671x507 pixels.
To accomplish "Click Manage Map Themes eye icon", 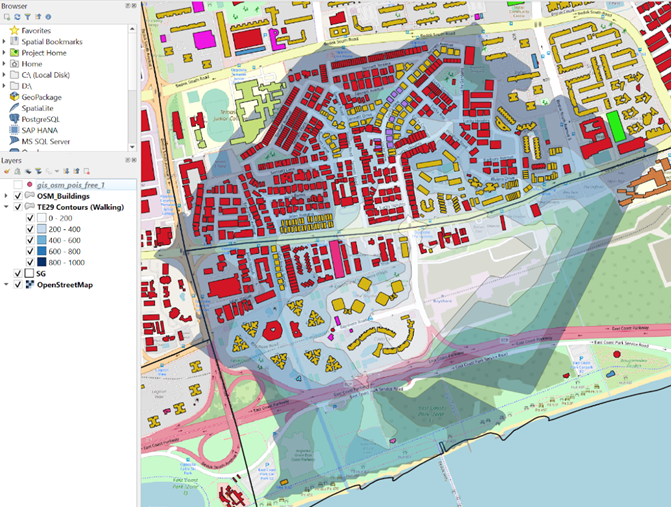I will pos(30,171).
